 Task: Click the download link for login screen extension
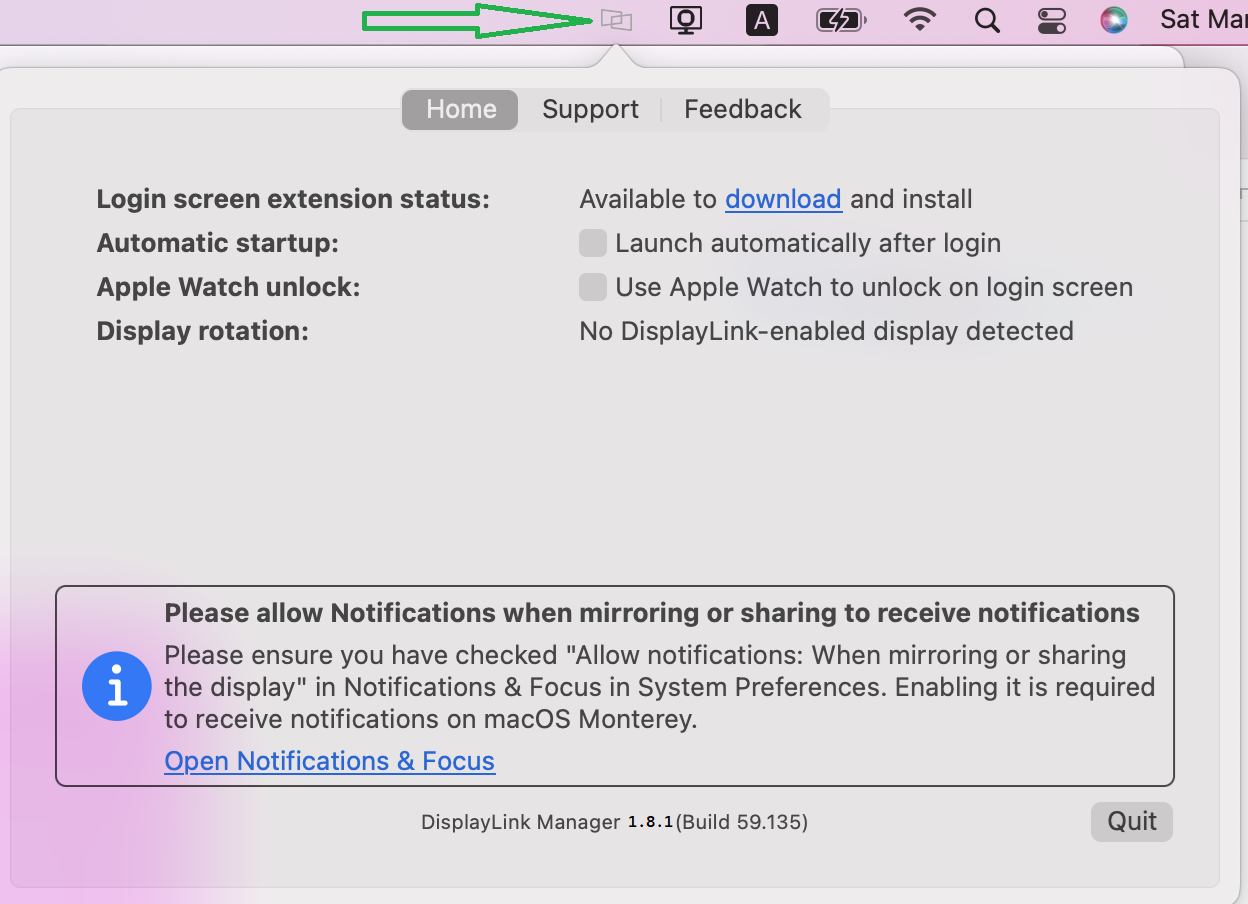pyautogui.click(x=783, y=199)
